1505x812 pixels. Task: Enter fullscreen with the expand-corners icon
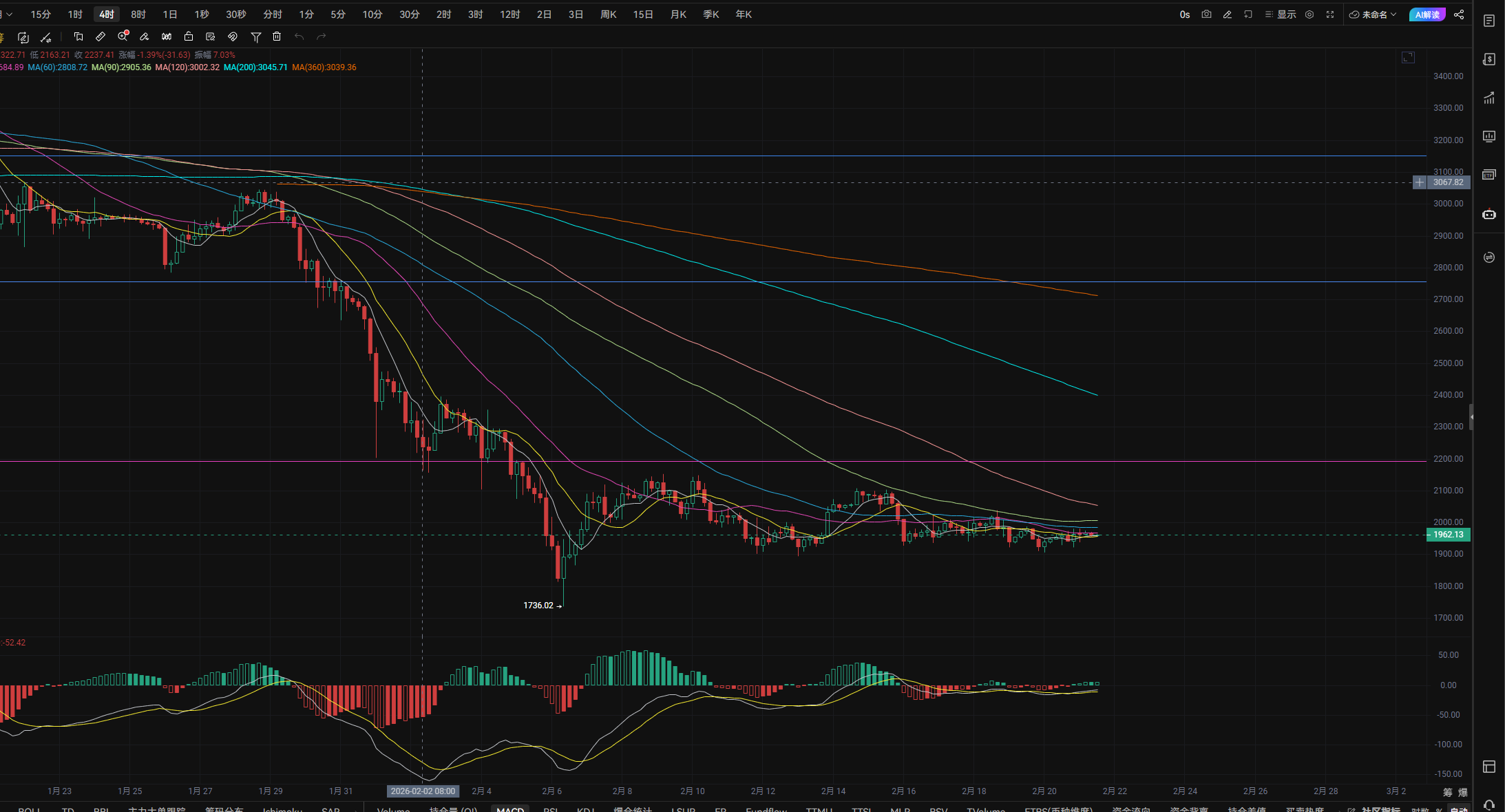1330,14
